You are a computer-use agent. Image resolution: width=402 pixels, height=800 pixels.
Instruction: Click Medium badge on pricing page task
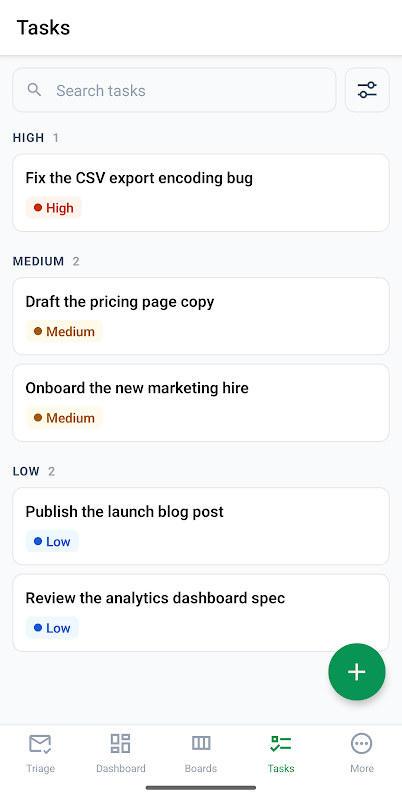pos(64,331)
